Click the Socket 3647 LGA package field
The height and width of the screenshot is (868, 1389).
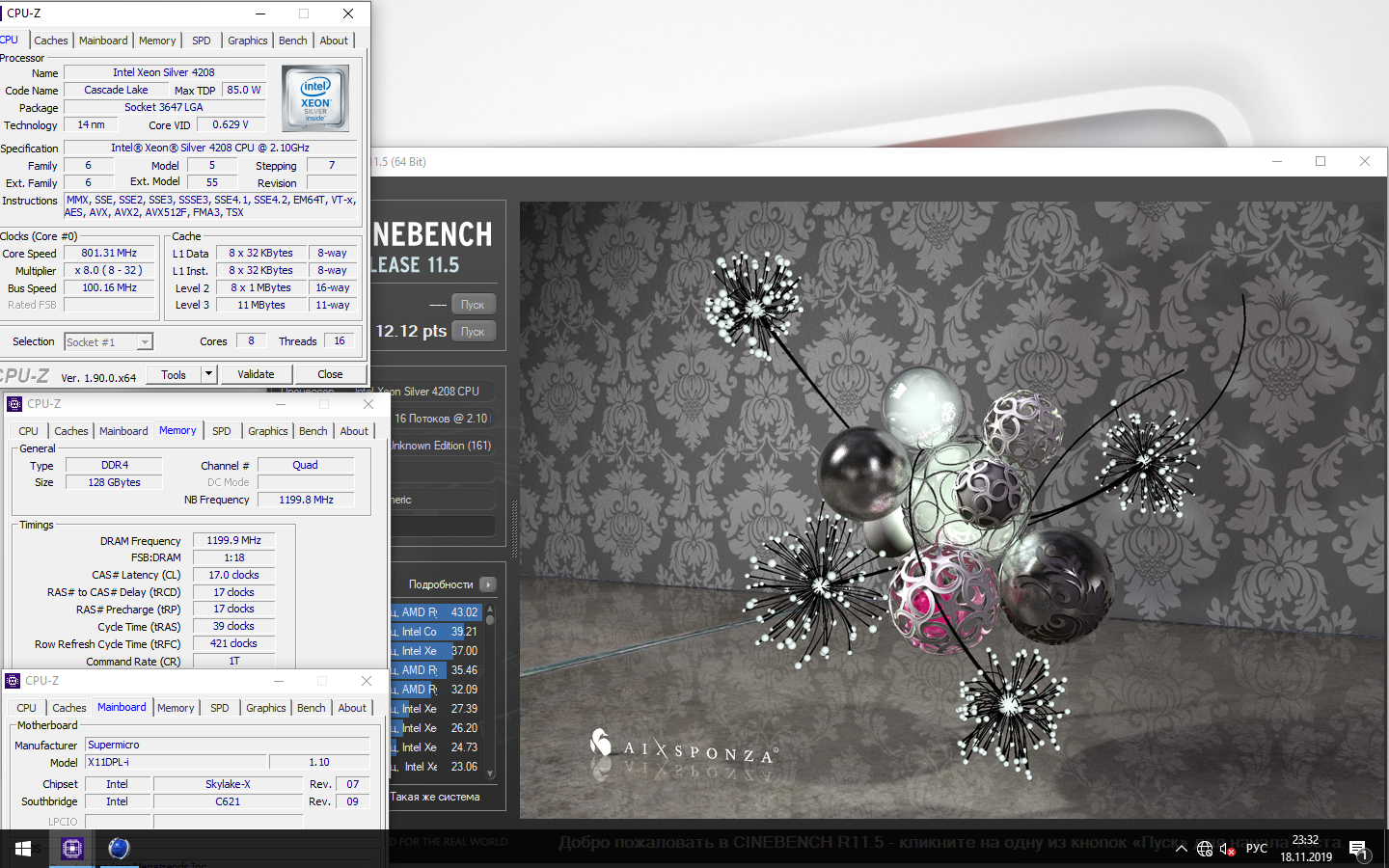(164, 107)
